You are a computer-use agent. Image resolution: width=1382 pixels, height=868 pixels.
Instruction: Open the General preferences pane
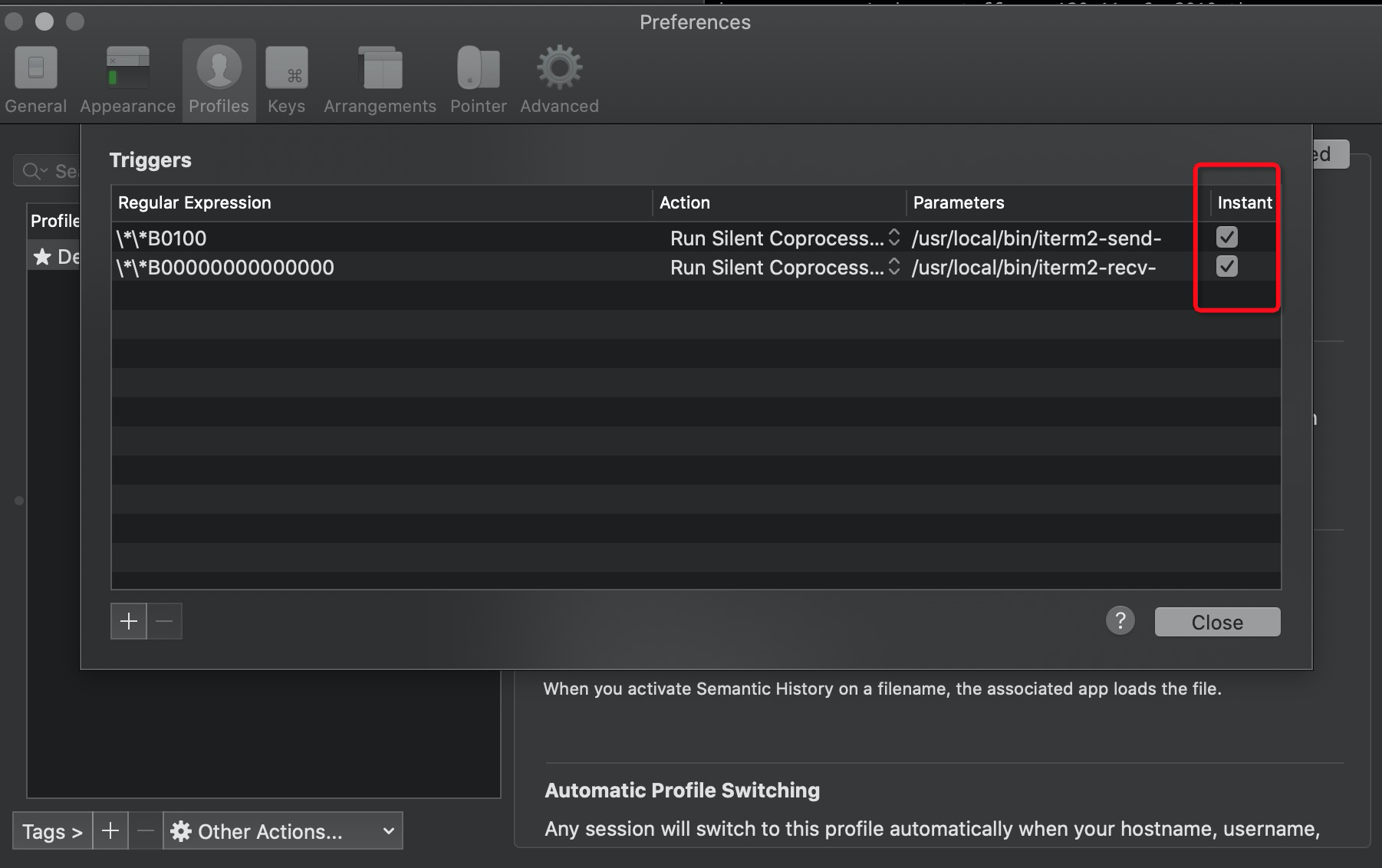coord(35,81)
